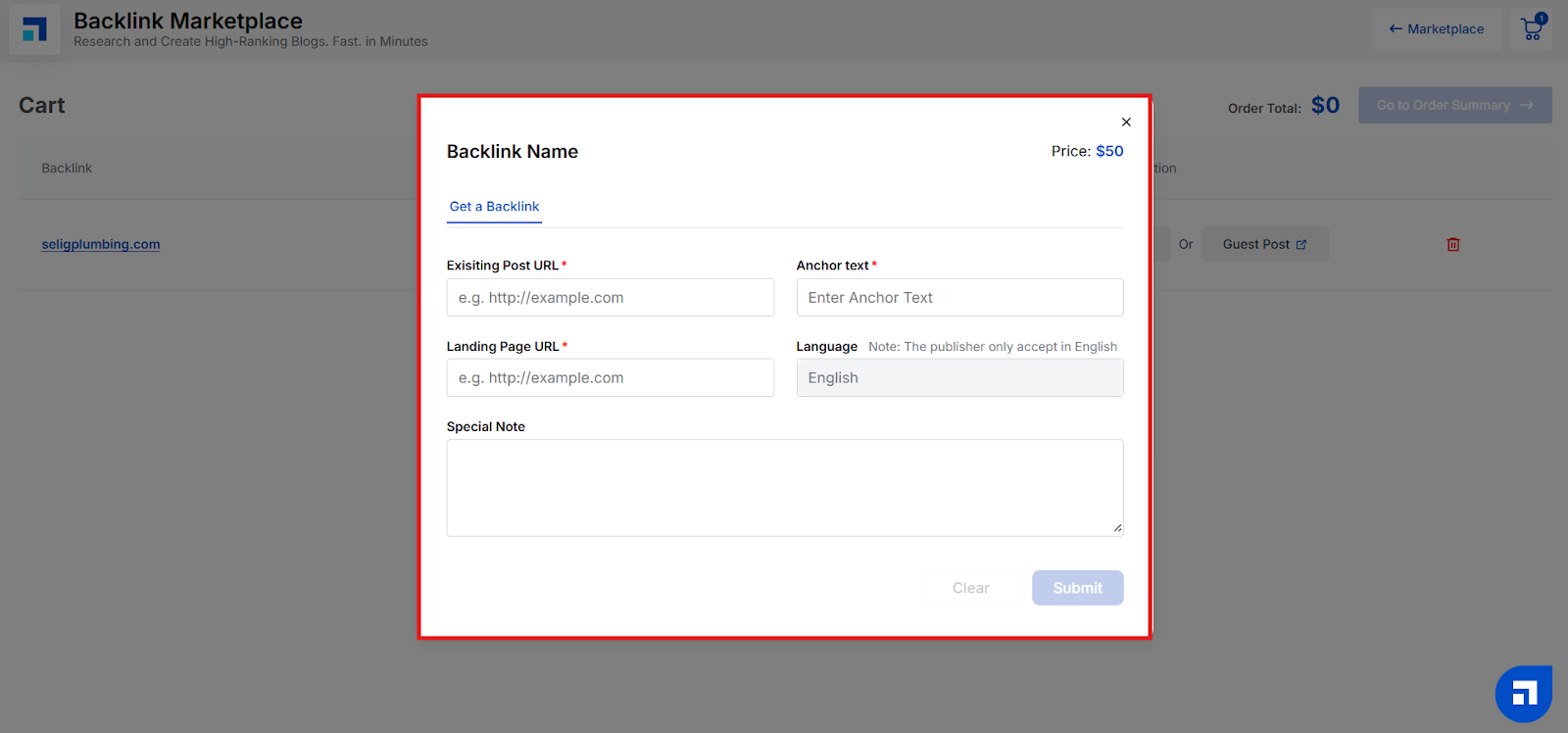Click inside the Special Note textarea
The width and height of the screenshot is (1568, 733).
pos(785,488)
